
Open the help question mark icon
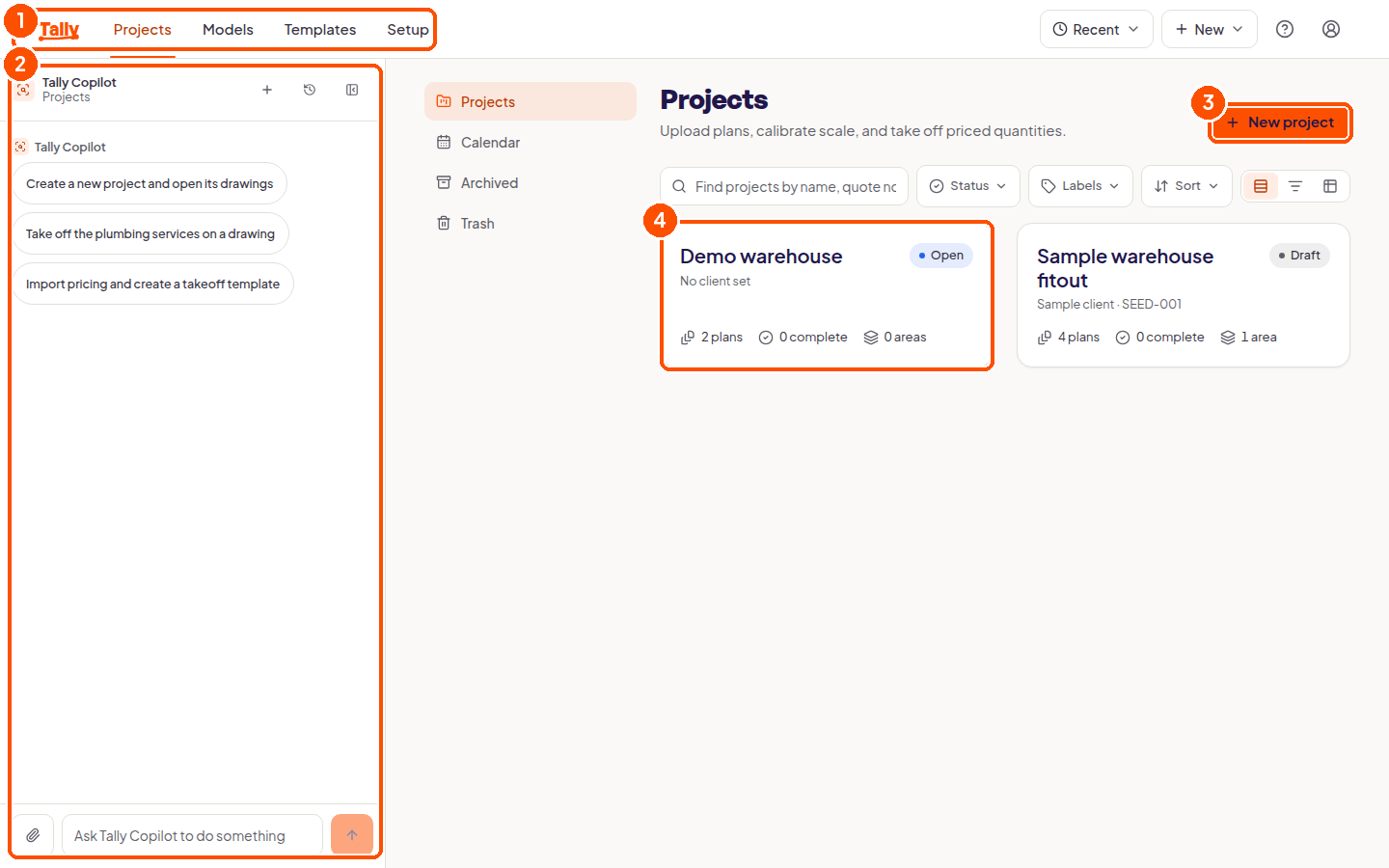1285,29
